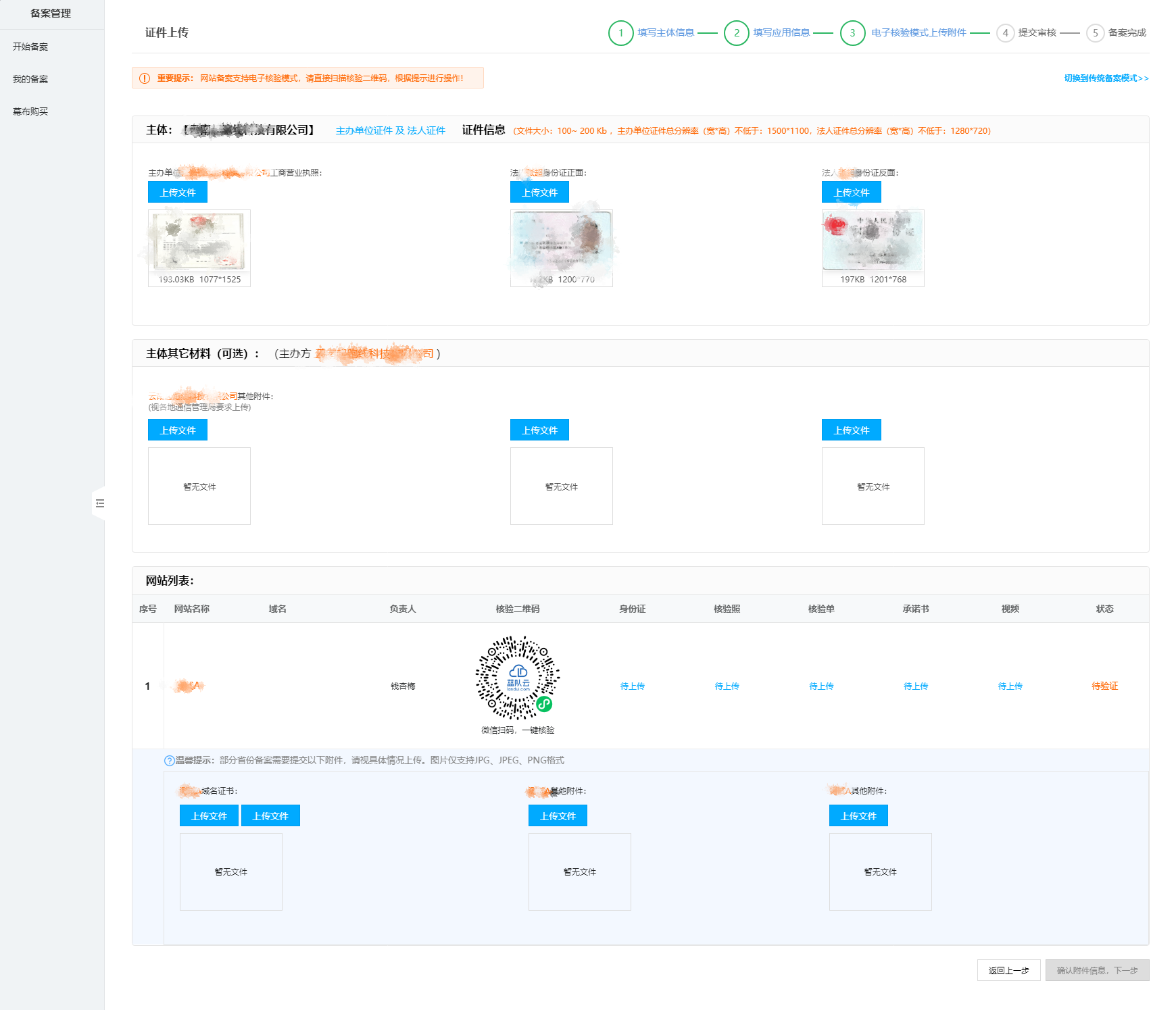The height and width of the screenshot is (1010, 1176).
Task: Click 网站名称 column header
Action: 192,609
